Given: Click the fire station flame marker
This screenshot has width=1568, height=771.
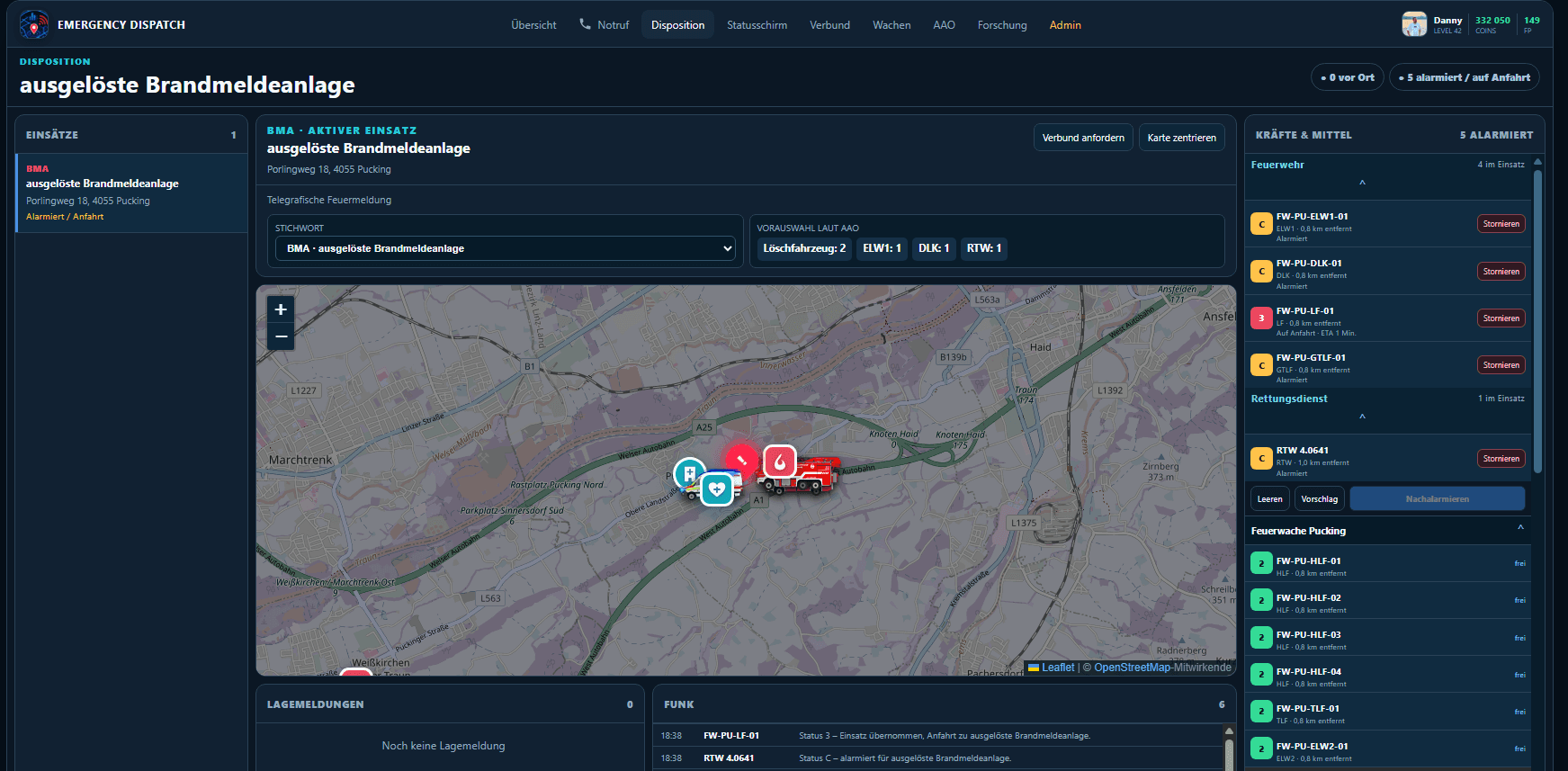Looking at the screenshot, I should coord(780,462).
